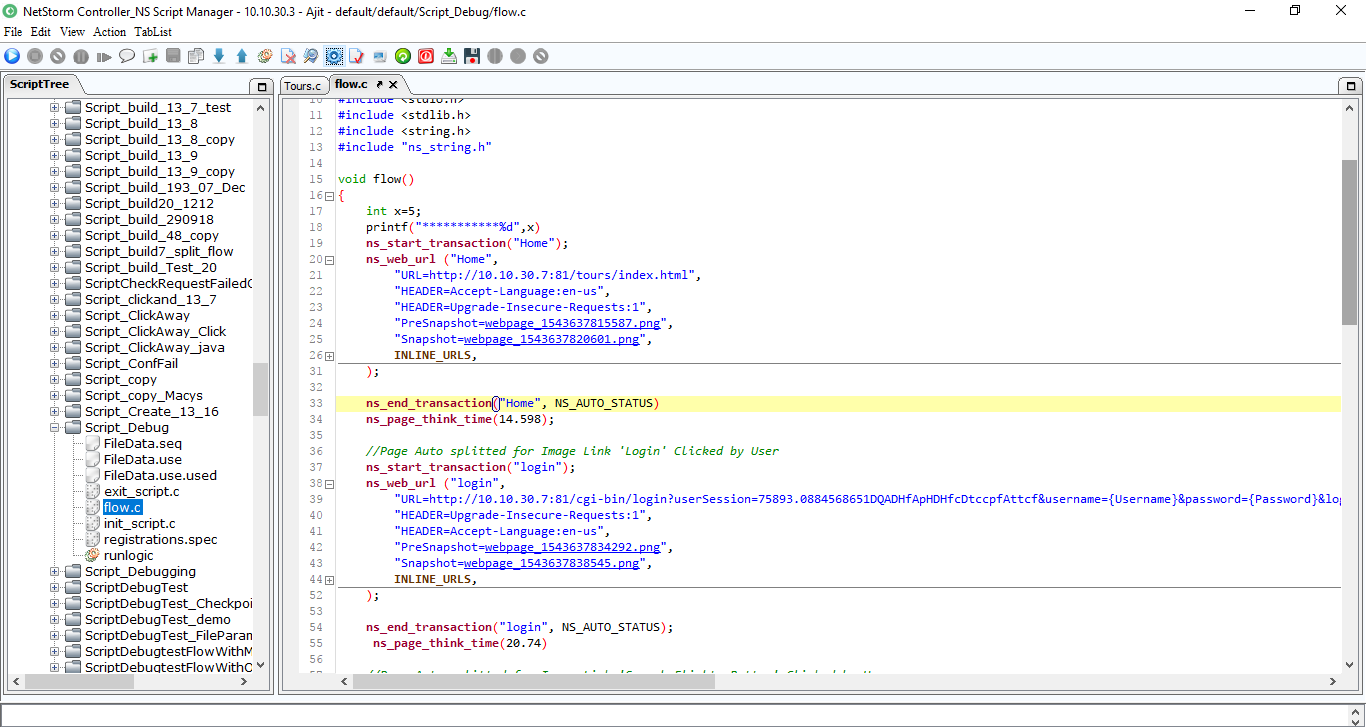The width and height of the screenshot is (1366, 727).
Task: Select FileData.seq in the tree
Action: [143, 443]
